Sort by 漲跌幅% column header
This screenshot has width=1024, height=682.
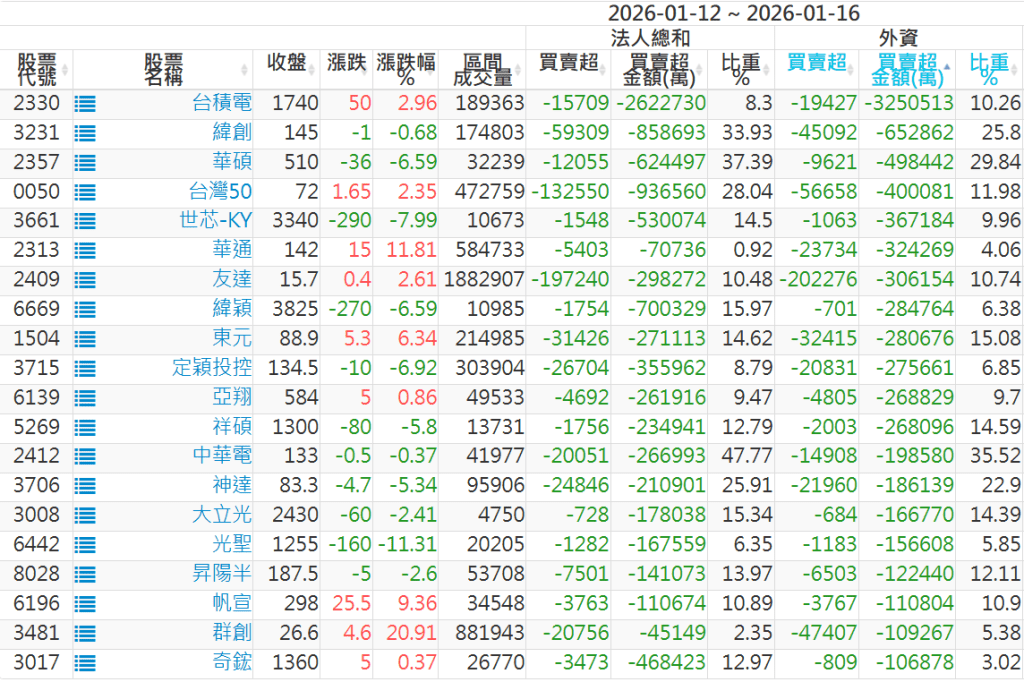point(406,69)
